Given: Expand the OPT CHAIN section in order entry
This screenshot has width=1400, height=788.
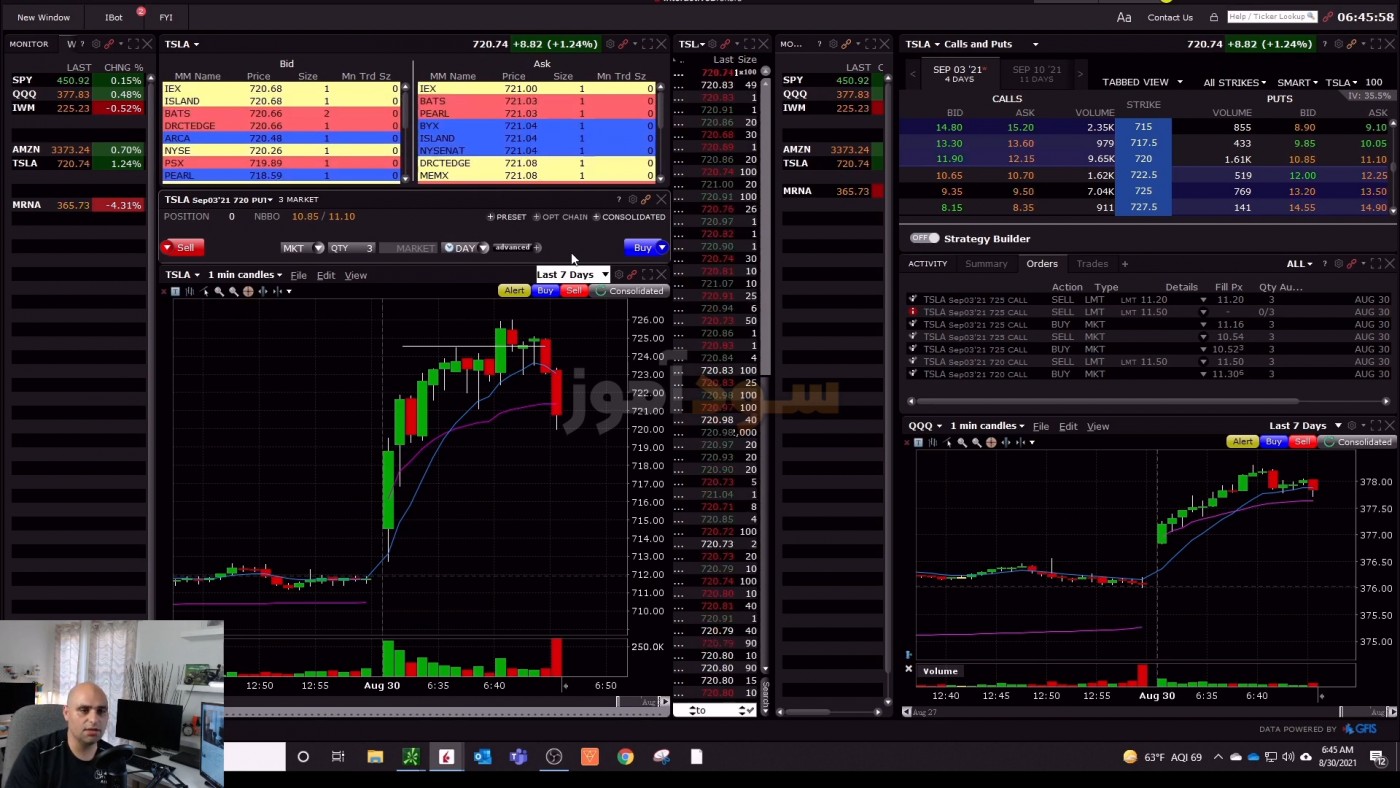Looking at the screenshot, I should [x=561, y=217].
